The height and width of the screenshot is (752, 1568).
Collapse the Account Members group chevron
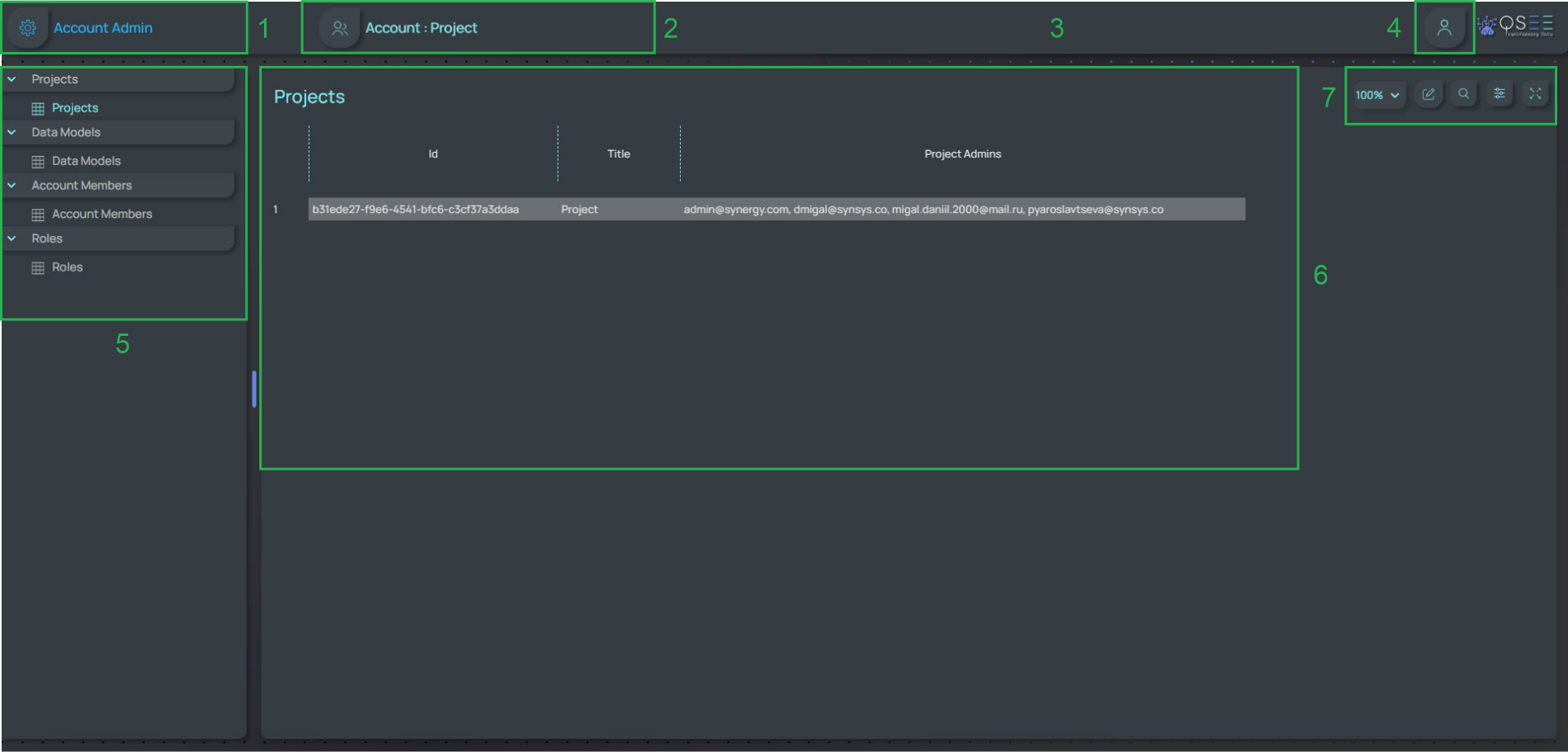pos(12,186)
